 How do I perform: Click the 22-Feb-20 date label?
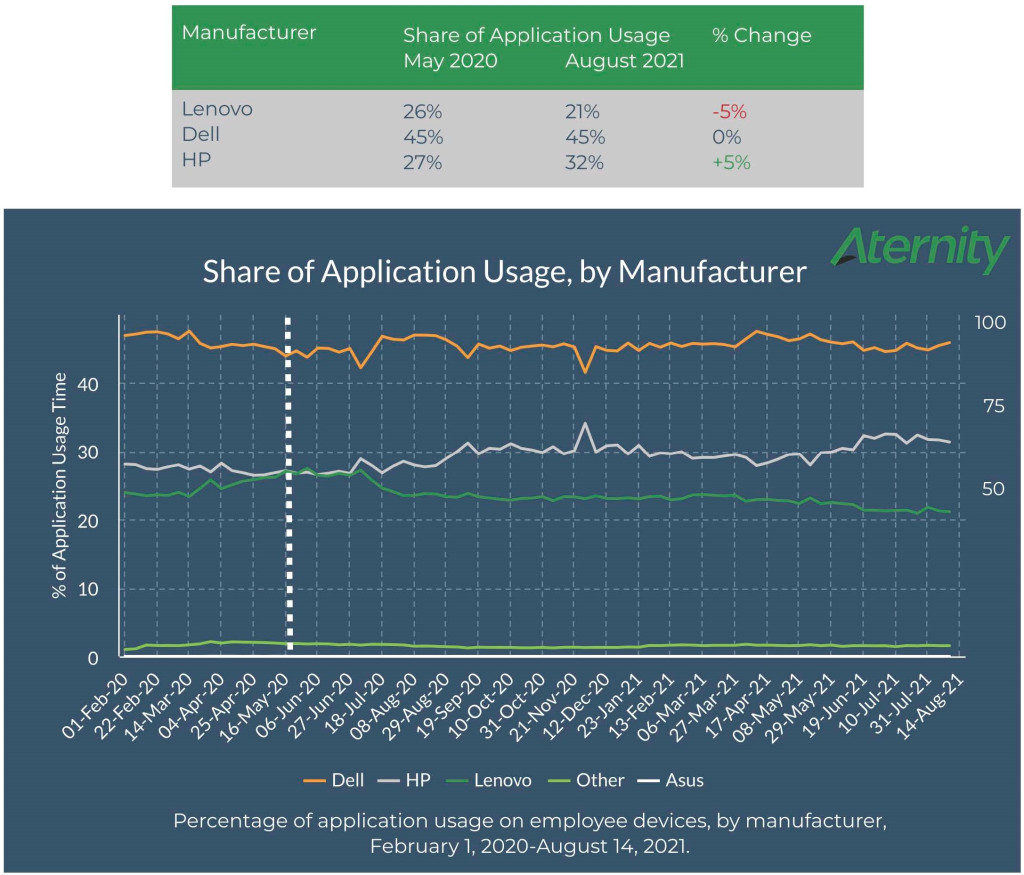click(127, 706)
